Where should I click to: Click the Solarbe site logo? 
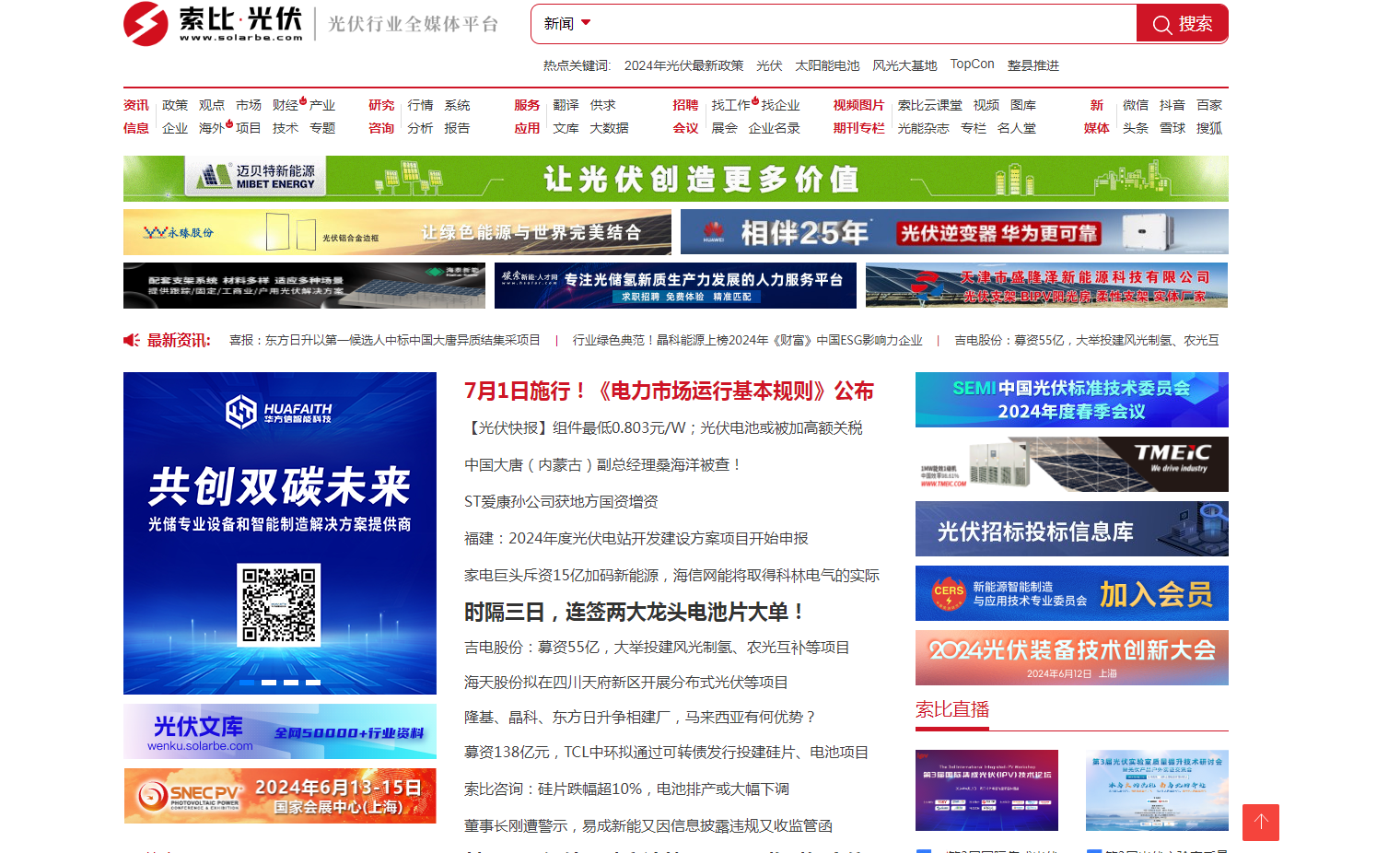(x=214, y=23)
